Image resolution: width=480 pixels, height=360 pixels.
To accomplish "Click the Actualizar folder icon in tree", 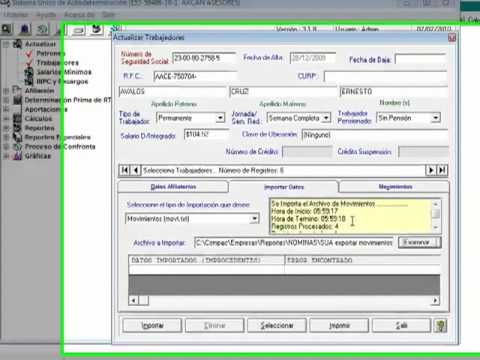I will (x=17, y=44).
